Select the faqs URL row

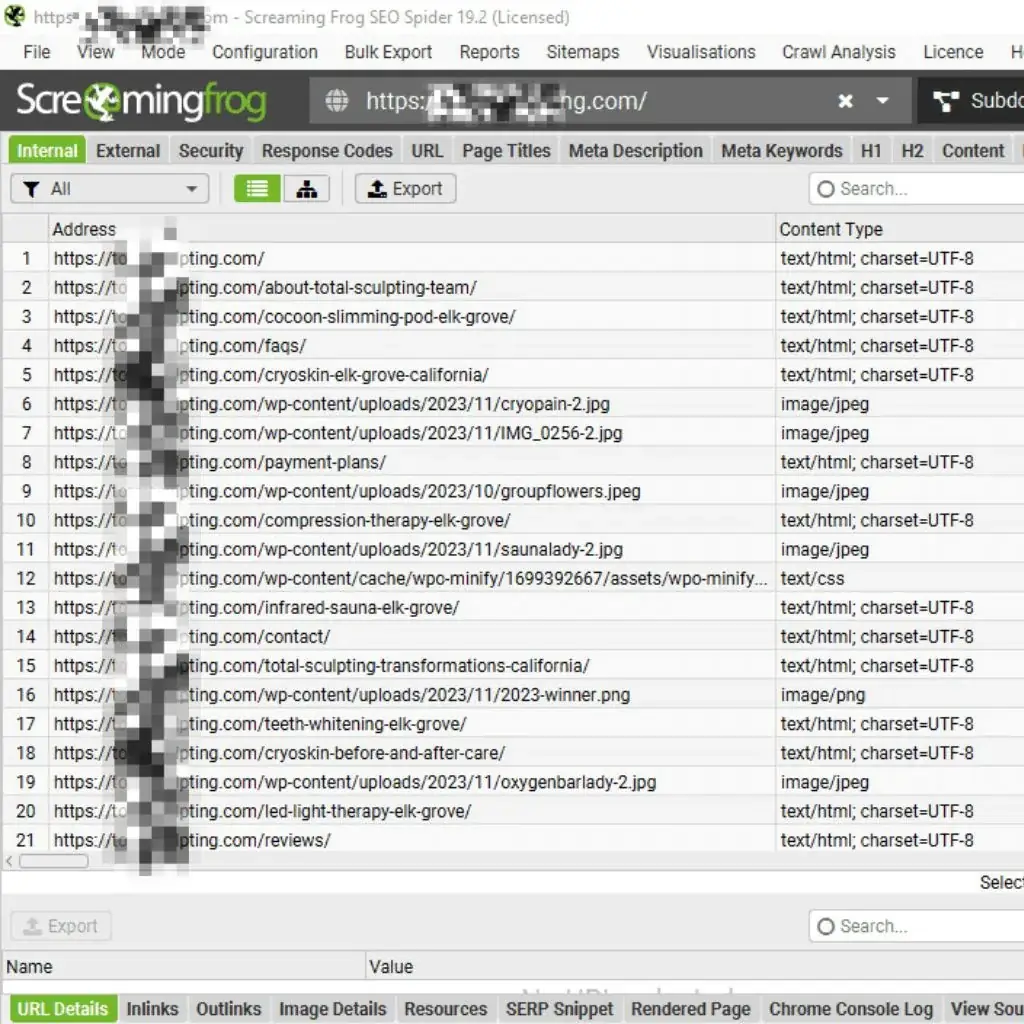(x=513, y=345)
